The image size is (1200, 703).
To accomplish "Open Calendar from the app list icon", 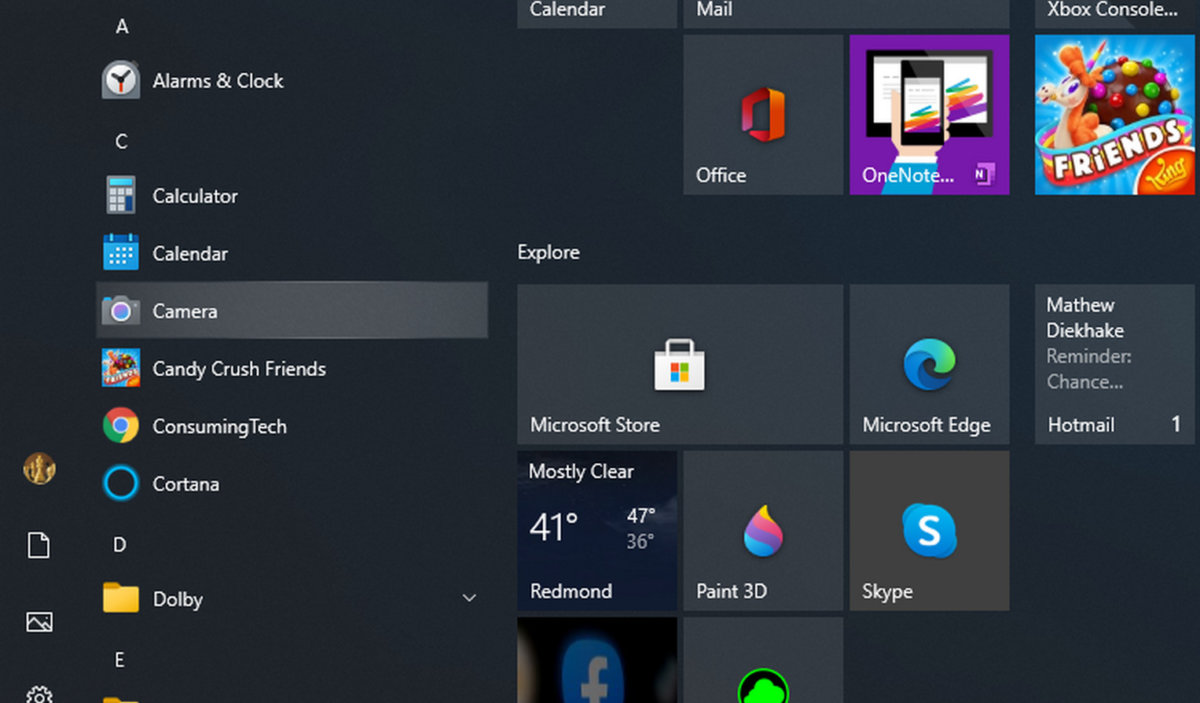I will (121, 252).
